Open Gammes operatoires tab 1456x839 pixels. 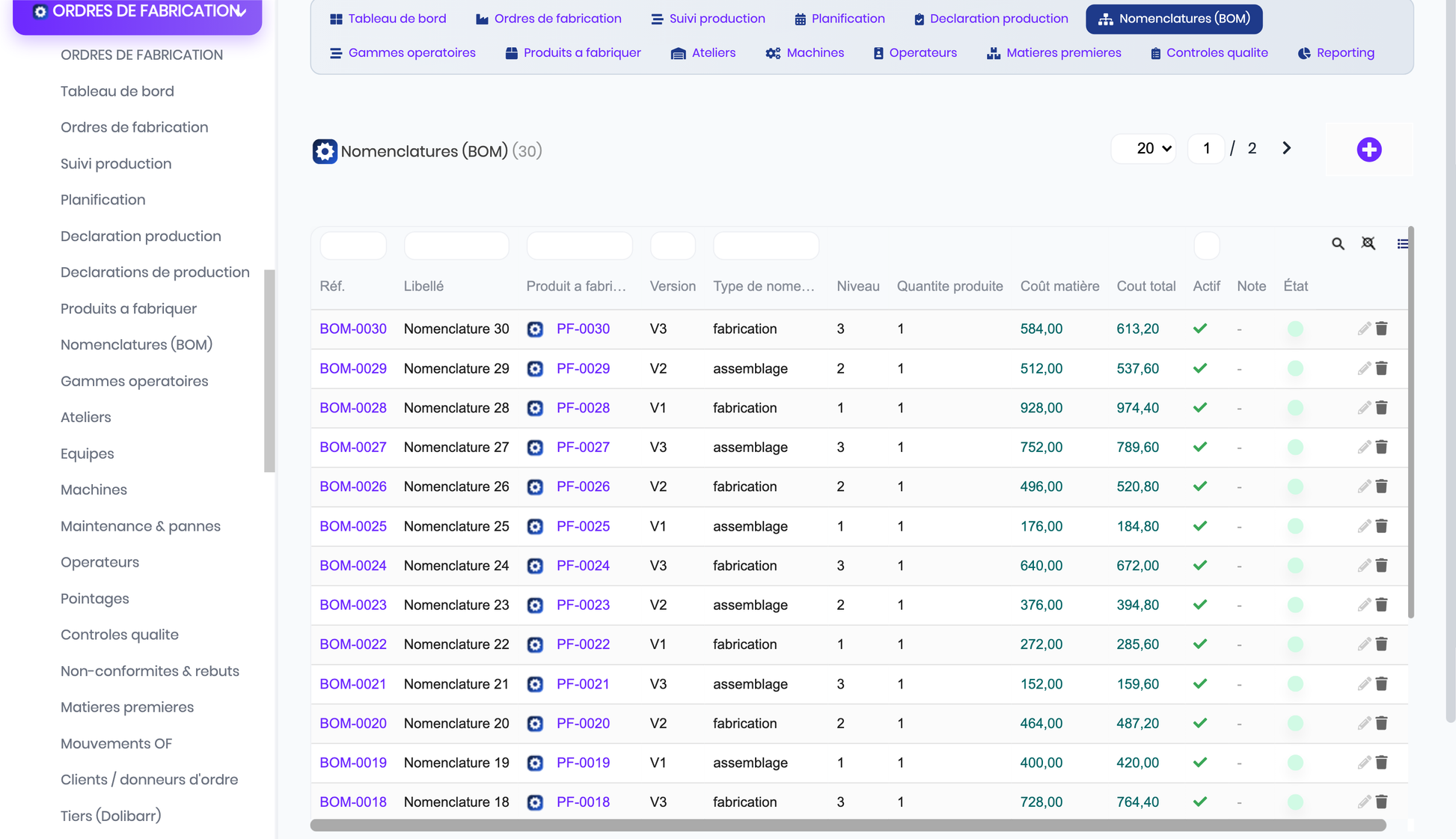pyautogui.click(x=403, y=53)
